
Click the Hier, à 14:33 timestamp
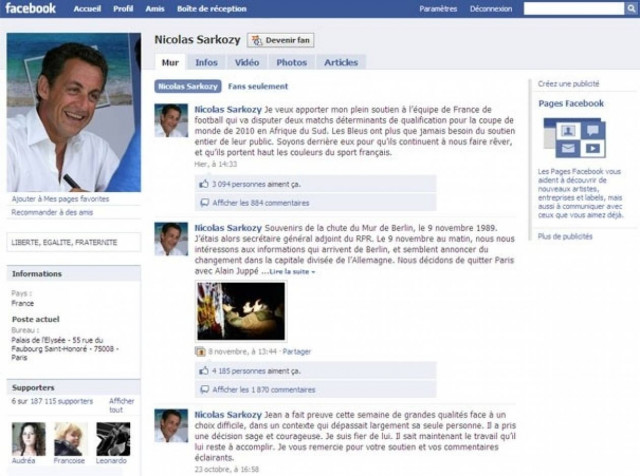click(216, 164)
